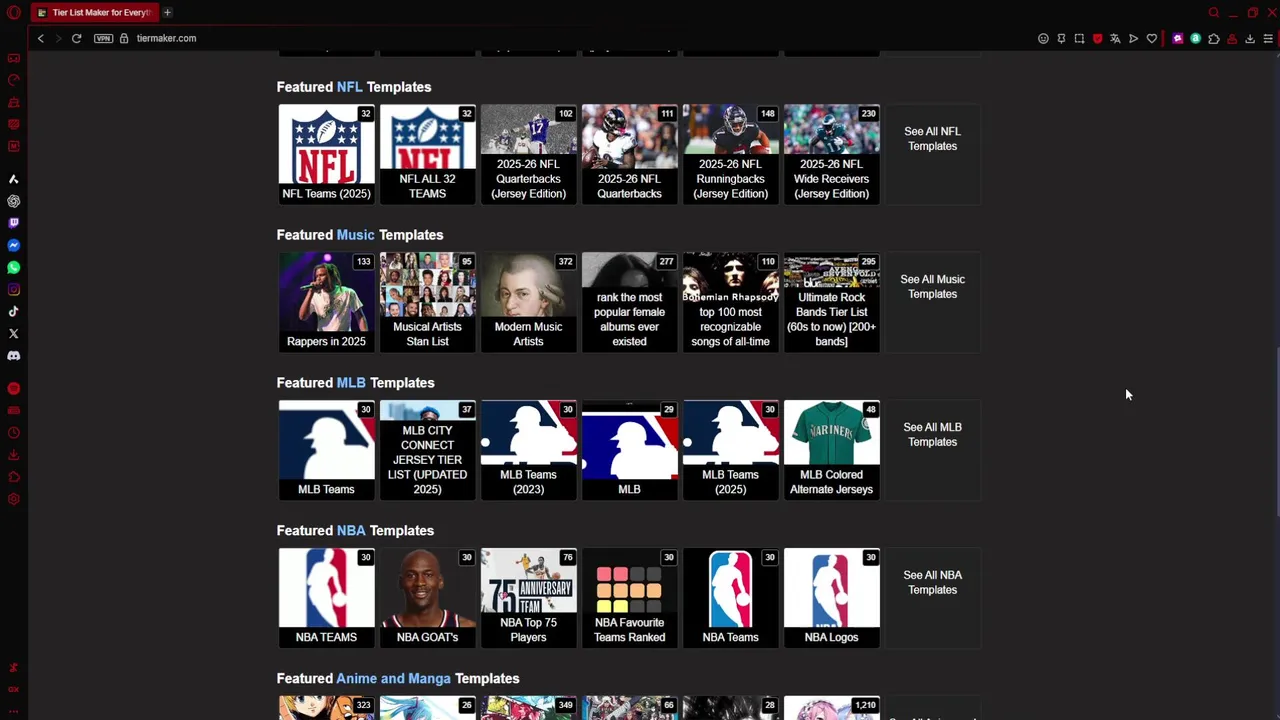Open the NBA Logos template
The width and height of the screenshot is (1280, 720).
click(831, 598)
